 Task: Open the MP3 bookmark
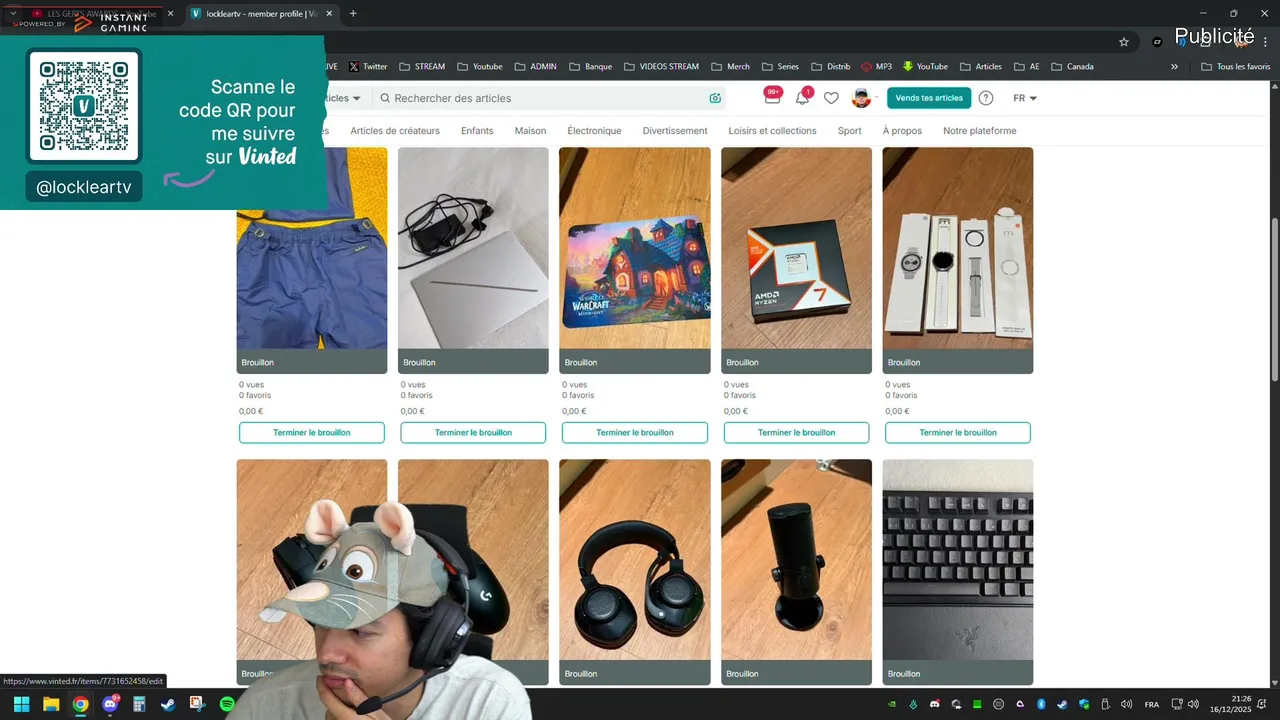[876, 67]
